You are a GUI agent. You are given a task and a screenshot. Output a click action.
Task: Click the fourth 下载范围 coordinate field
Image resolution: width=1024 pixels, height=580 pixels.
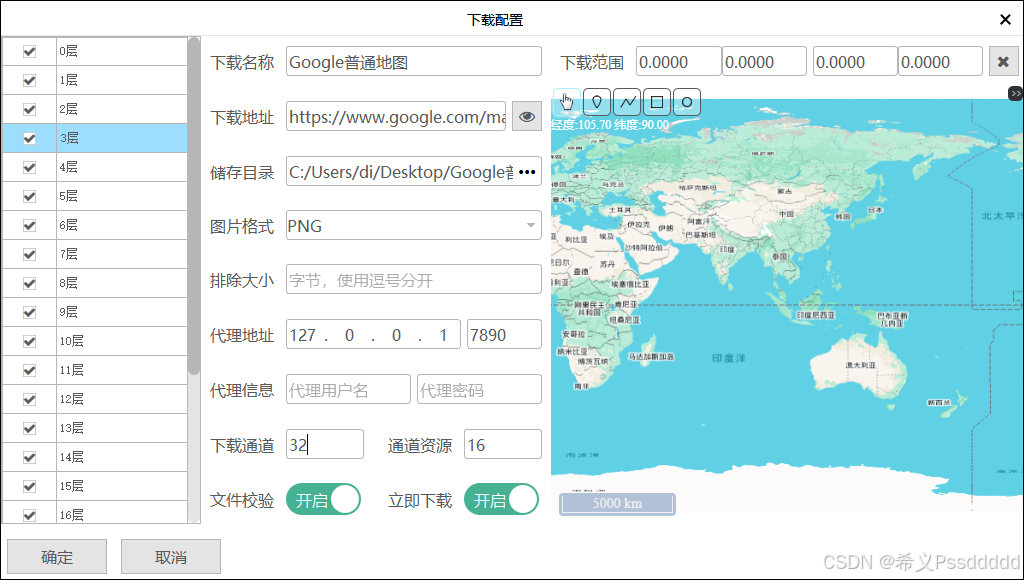tap(940, 61)
